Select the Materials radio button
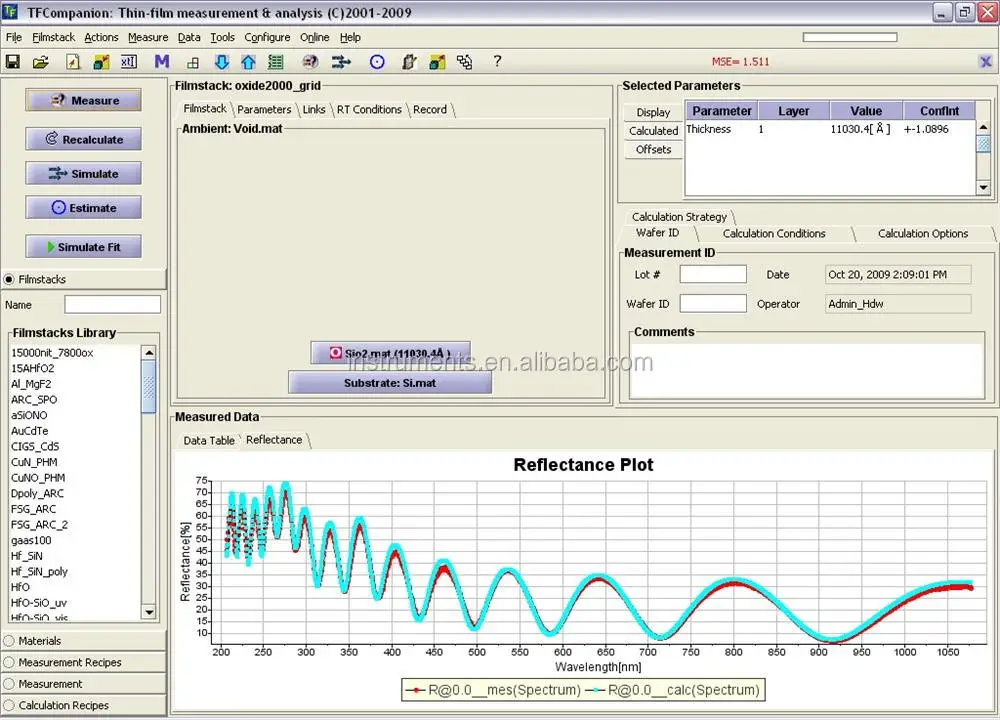The height and width of the screenshot is (720, 1000). (x=10, y=641)
